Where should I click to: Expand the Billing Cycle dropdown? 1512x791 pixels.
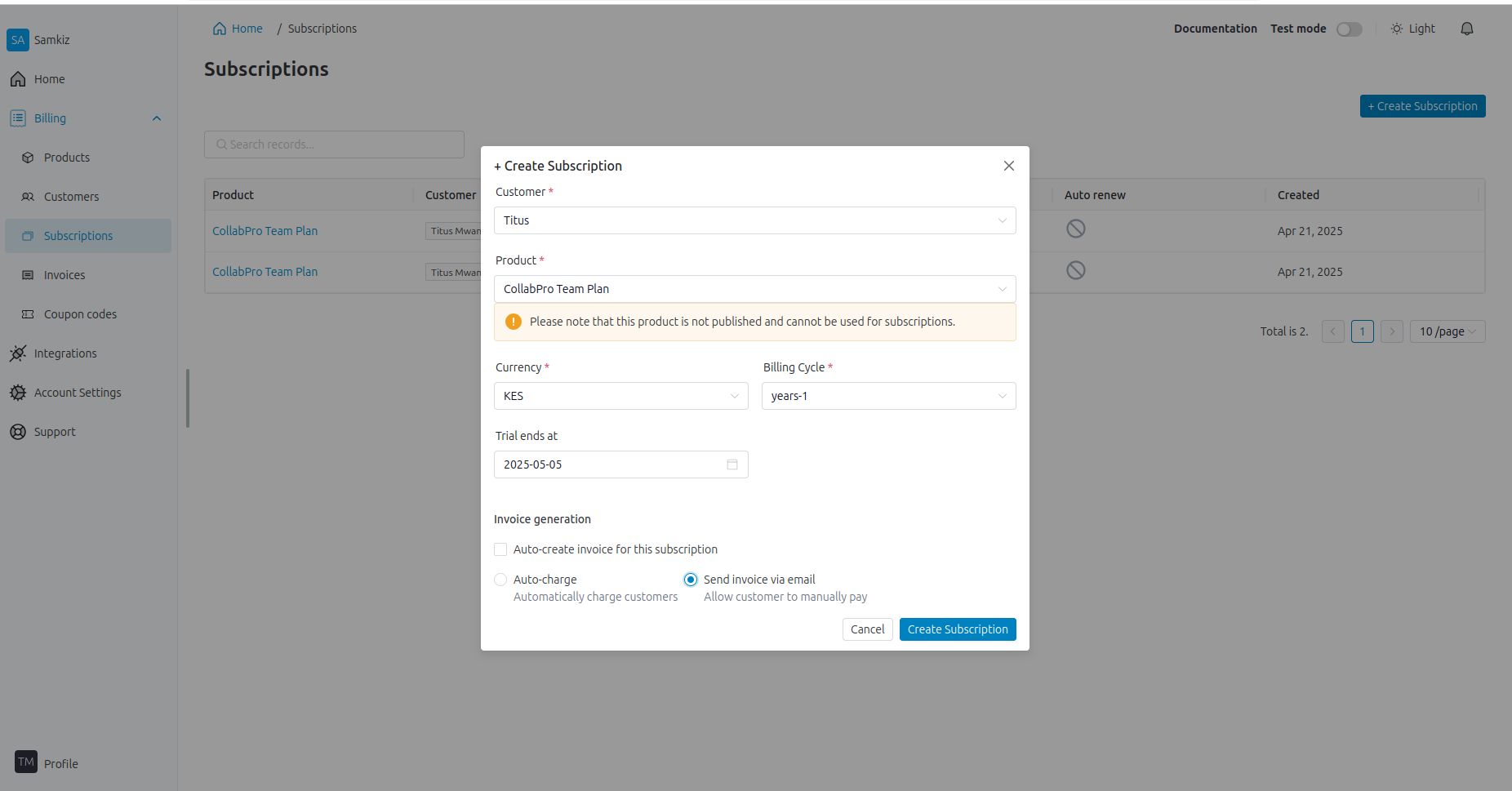point(888,396)
